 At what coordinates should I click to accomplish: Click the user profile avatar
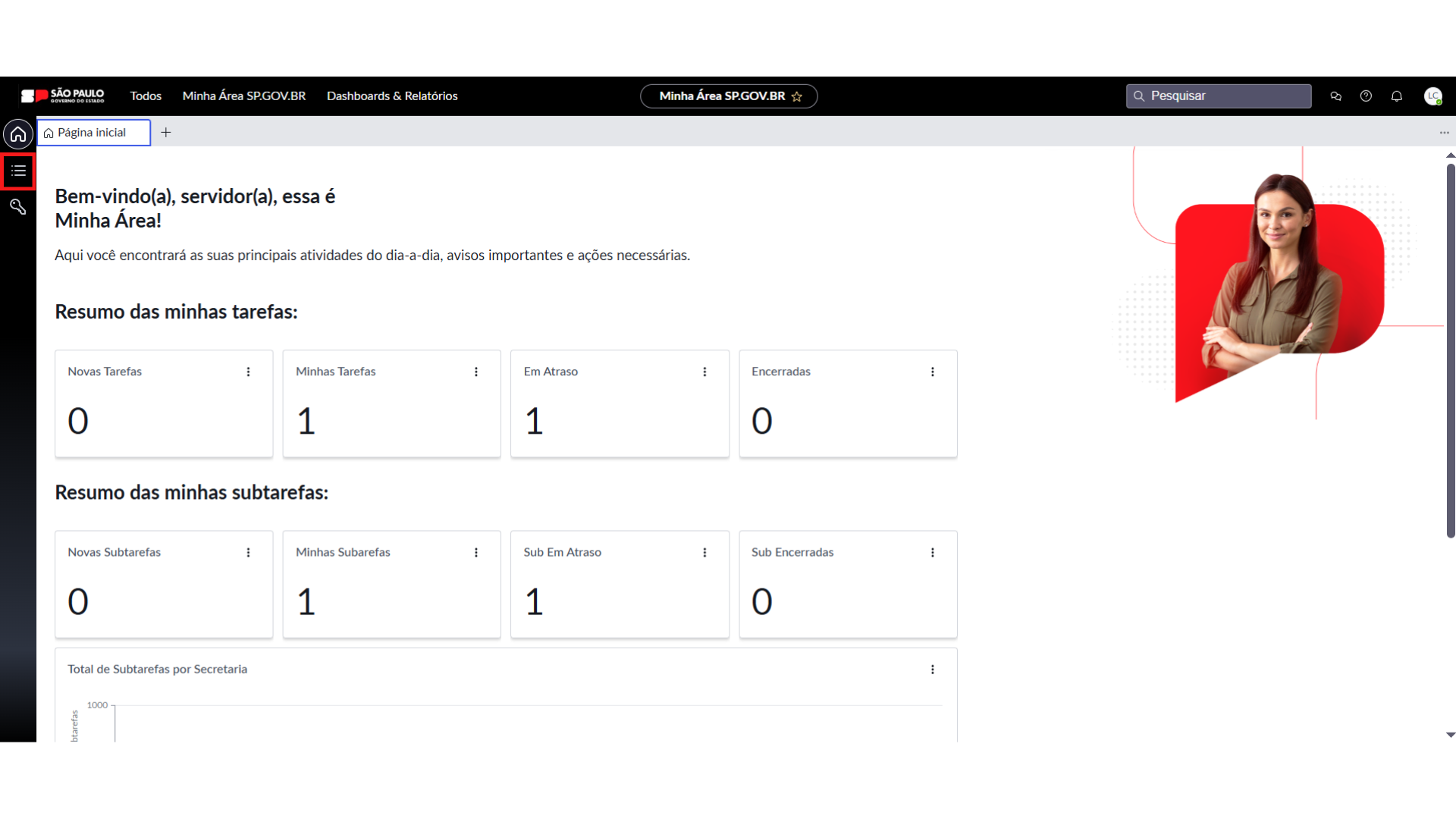[x=1432, y=96]
